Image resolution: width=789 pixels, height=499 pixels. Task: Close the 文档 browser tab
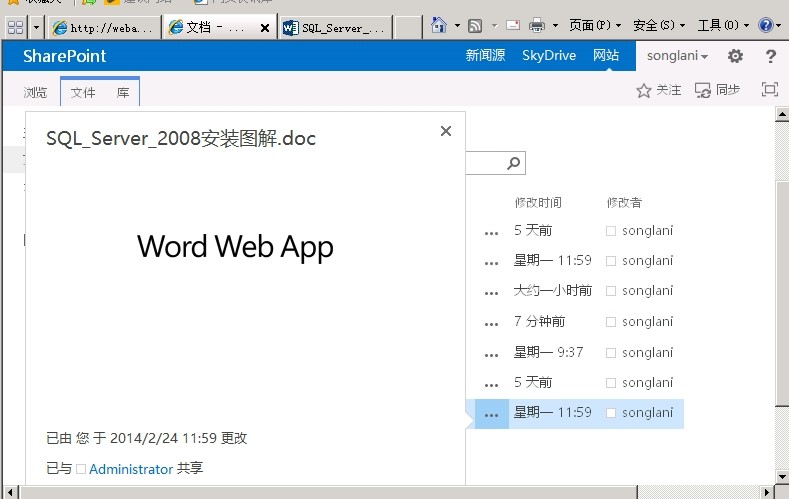coord(265,28)
